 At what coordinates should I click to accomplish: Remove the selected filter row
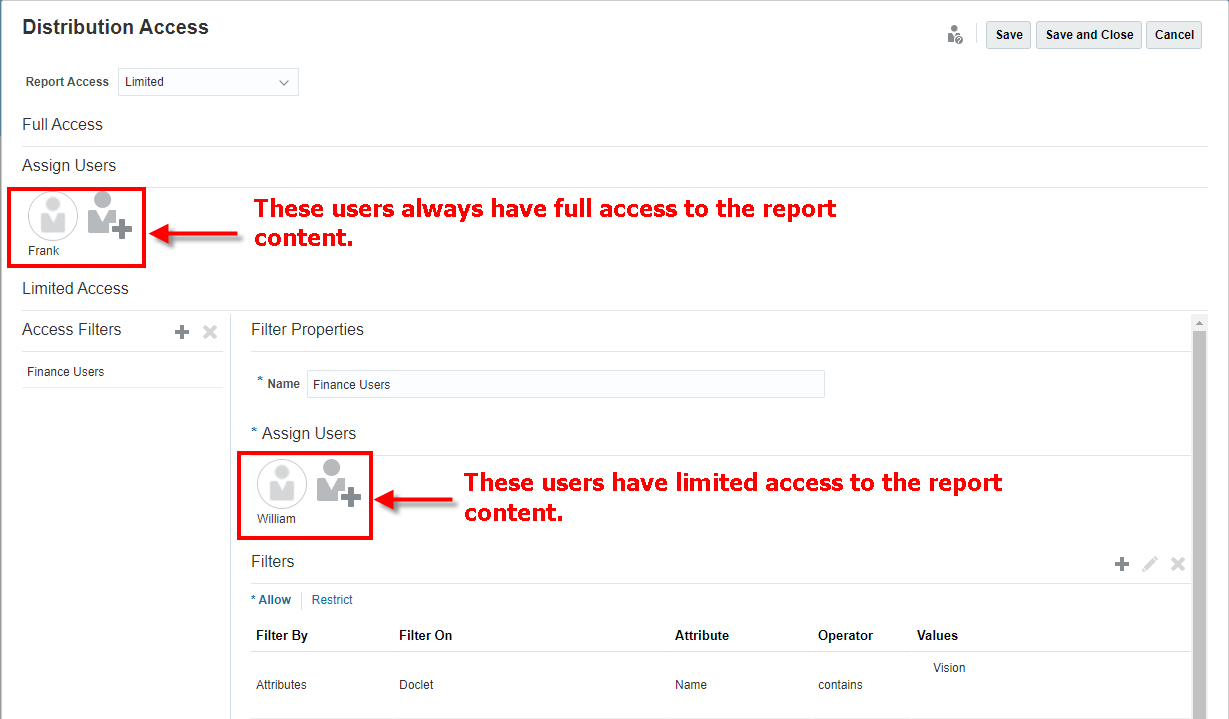(1178, 564)
